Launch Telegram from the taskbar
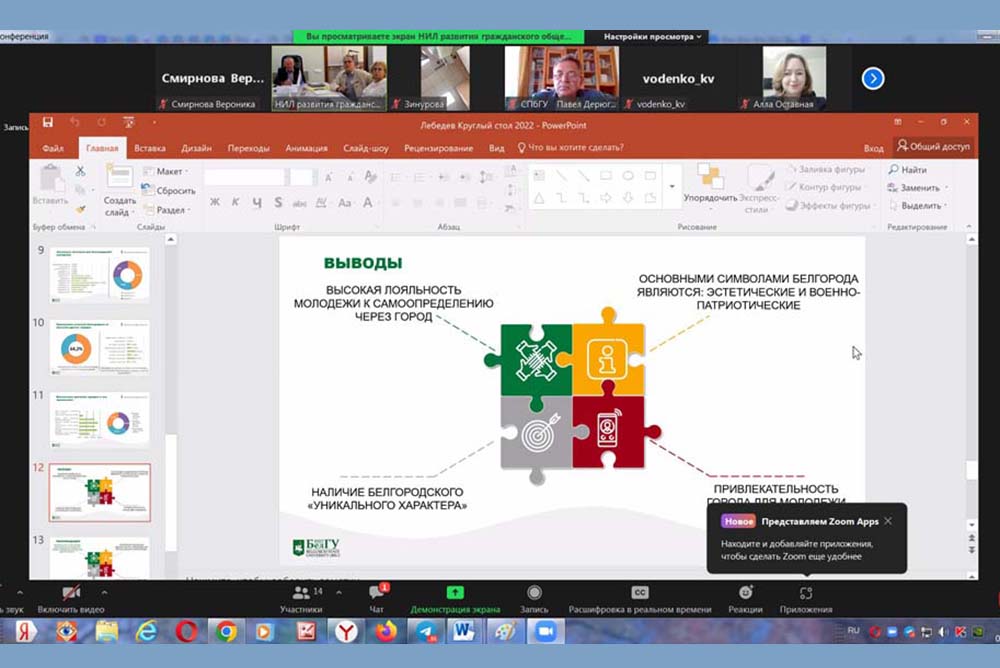1000x668 pixels. [425, 632]
